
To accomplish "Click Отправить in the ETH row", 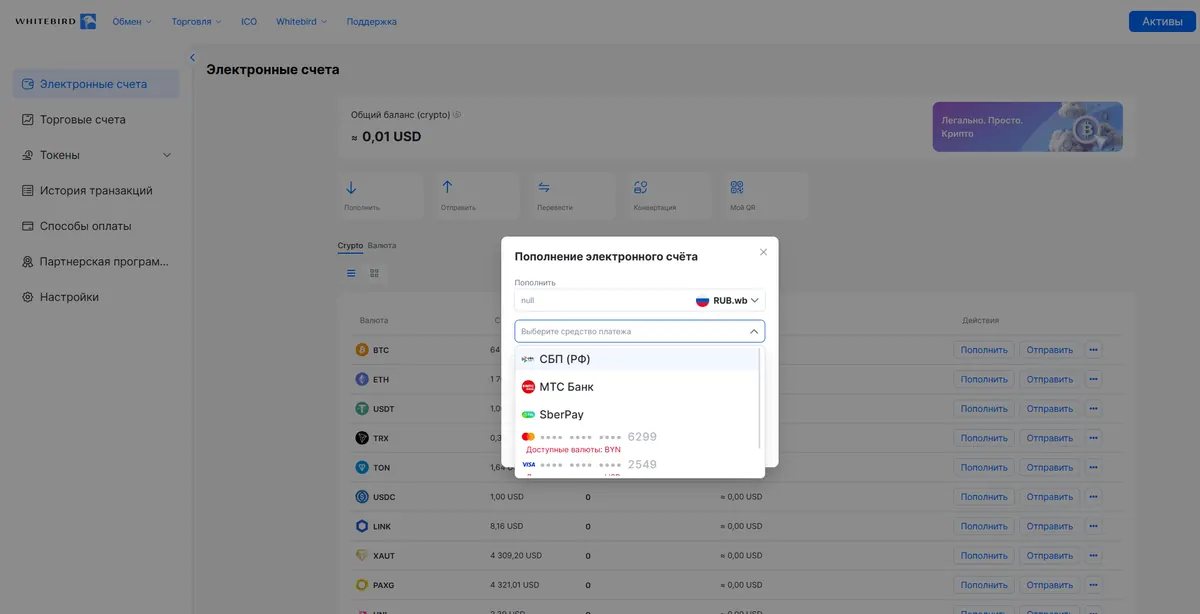I will 1050,380.
